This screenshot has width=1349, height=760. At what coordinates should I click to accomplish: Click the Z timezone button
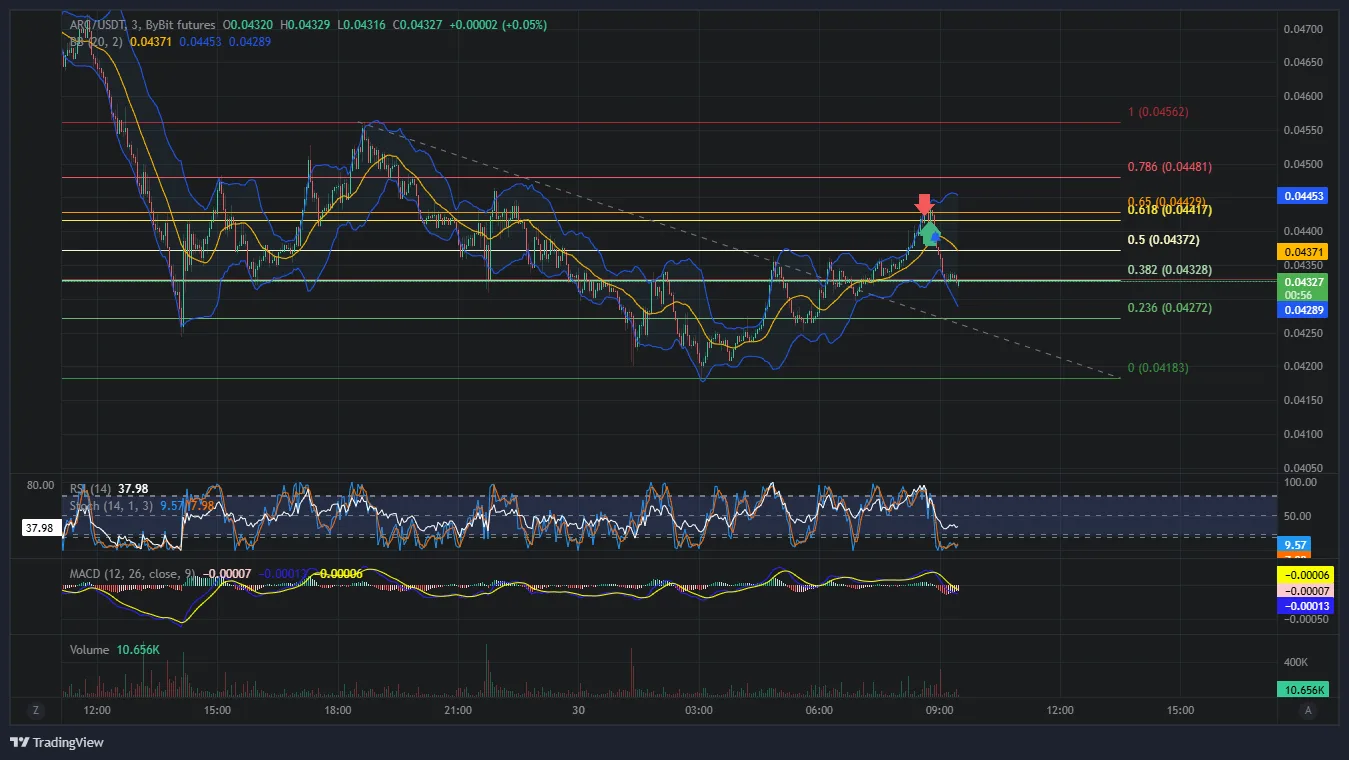pyautogui.click(x=36, y=710)
